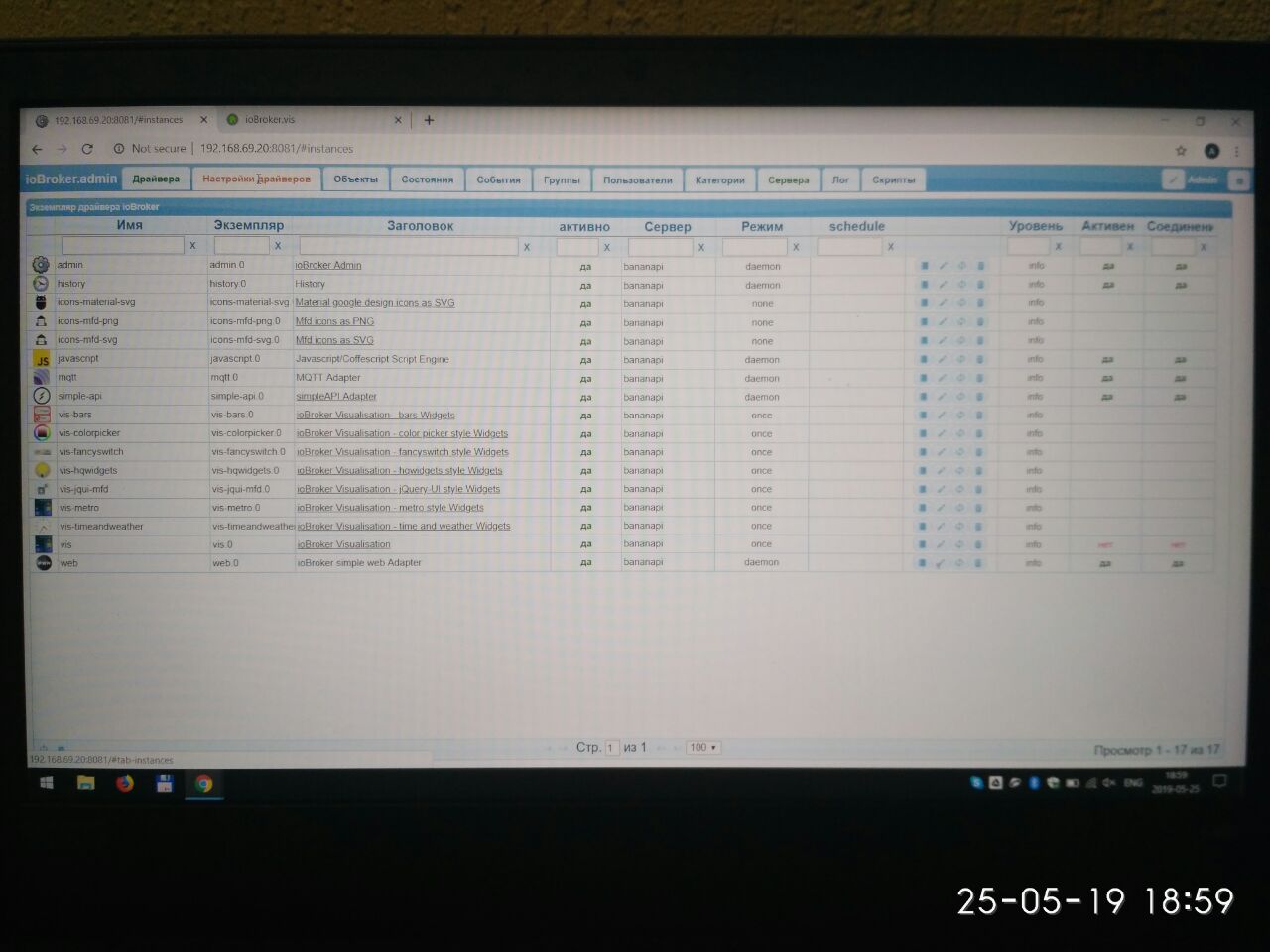Click the edit icon for web instance
Screen dimensions: 1270x952
(941, 562)
